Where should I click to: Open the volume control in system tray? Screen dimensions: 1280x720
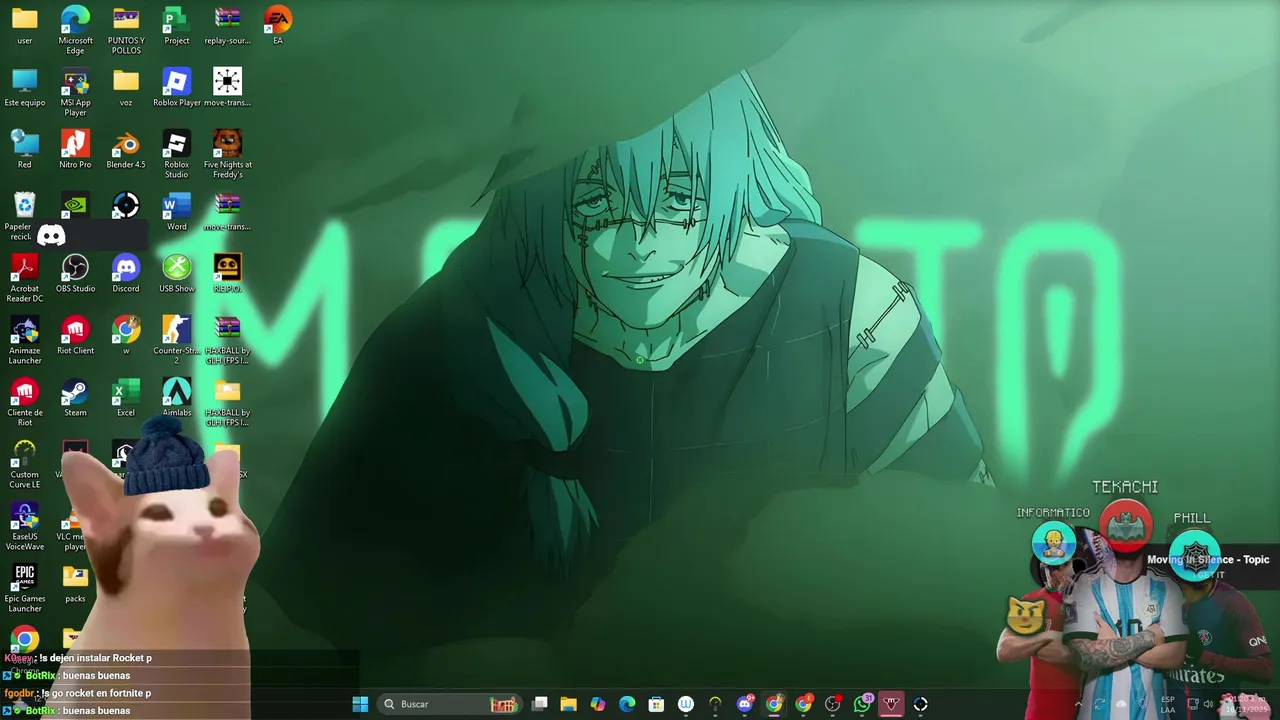coord(1209,704)
